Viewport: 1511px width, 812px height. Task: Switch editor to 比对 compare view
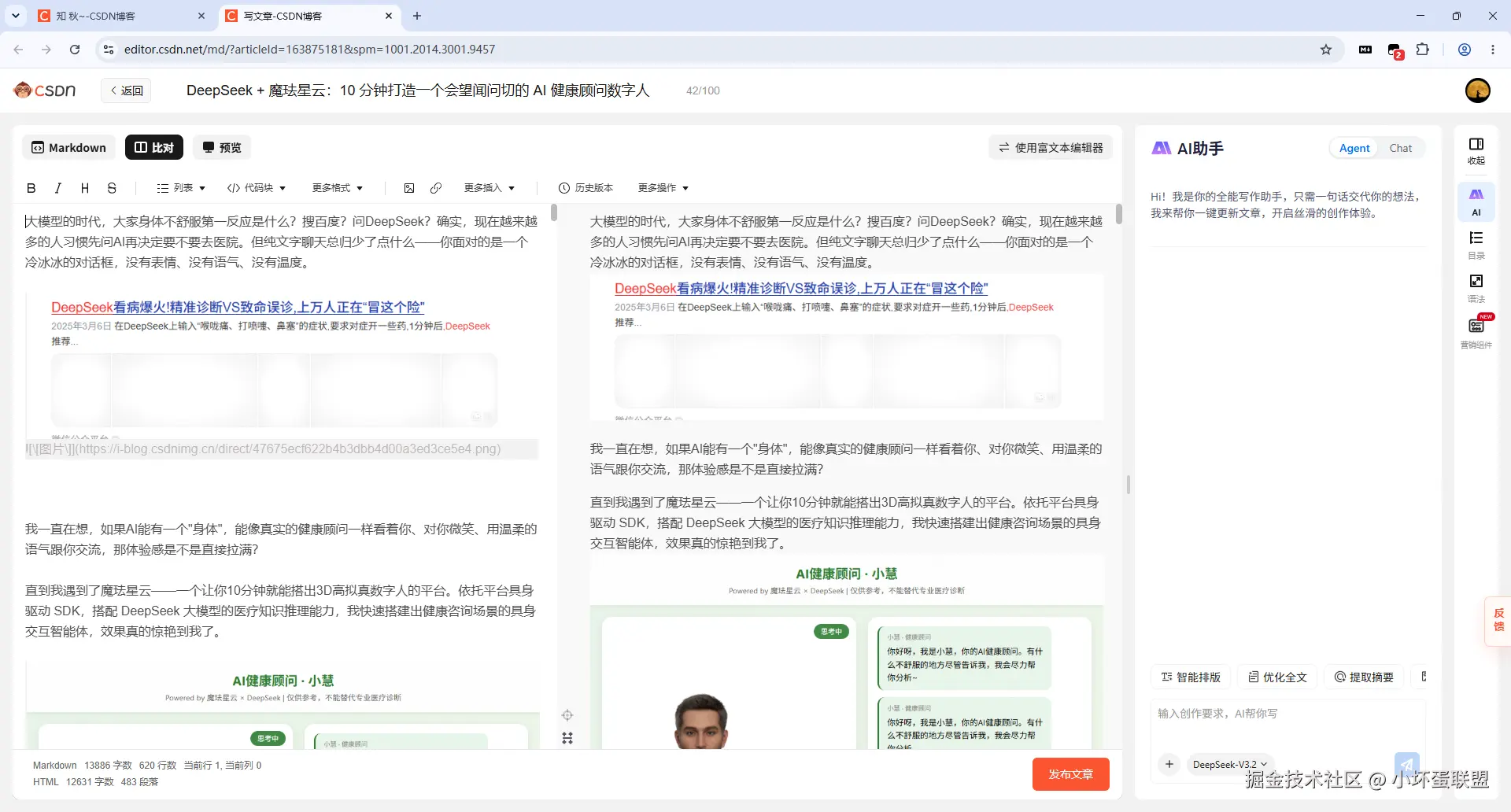point(154,147)
